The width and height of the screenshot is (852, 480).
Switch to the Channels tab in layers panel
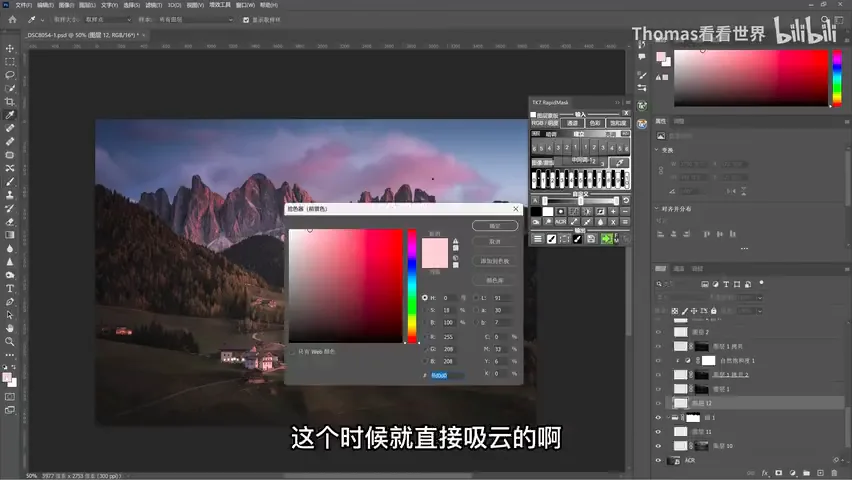tap(679, 269)
